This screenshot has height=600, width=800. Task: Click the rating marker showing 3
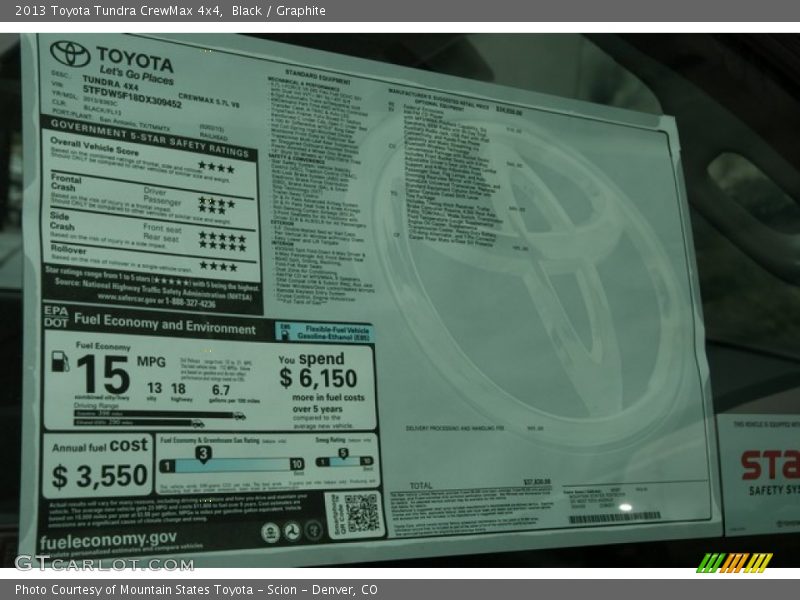pos(203,454)
